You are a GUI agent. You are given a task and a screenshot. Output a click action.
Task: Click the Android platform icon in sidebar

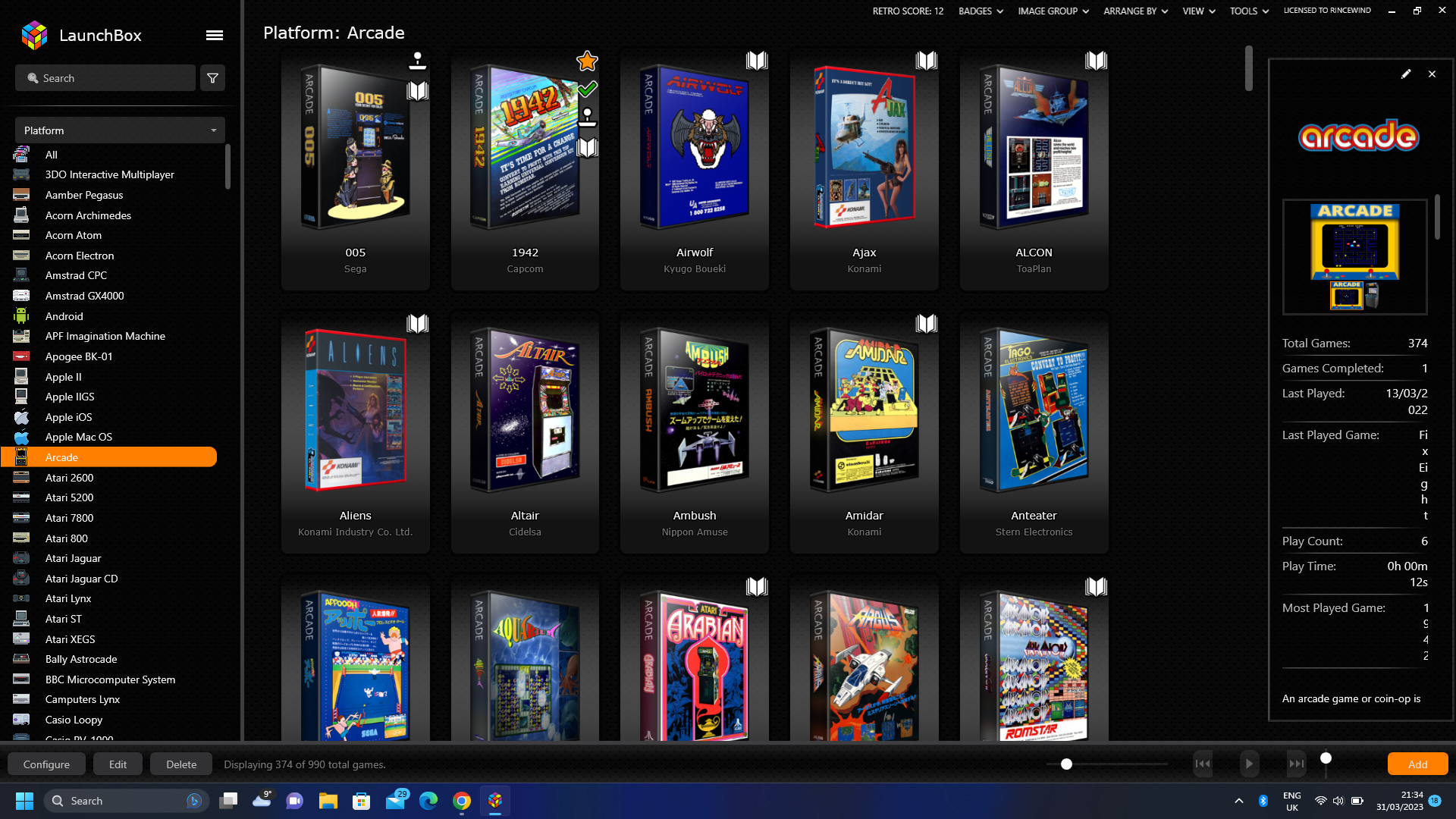(21, 316)
